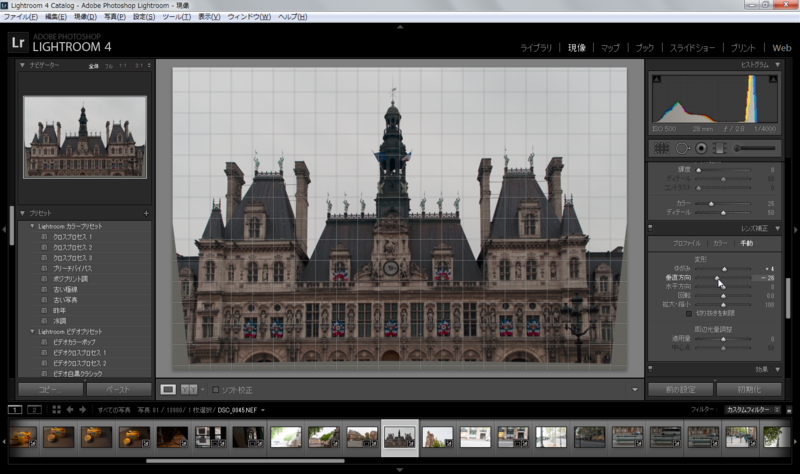This screenshot has width=800, height=474.
Task: Hide left panel with edge arrow
Action: (x=4, y=230)
